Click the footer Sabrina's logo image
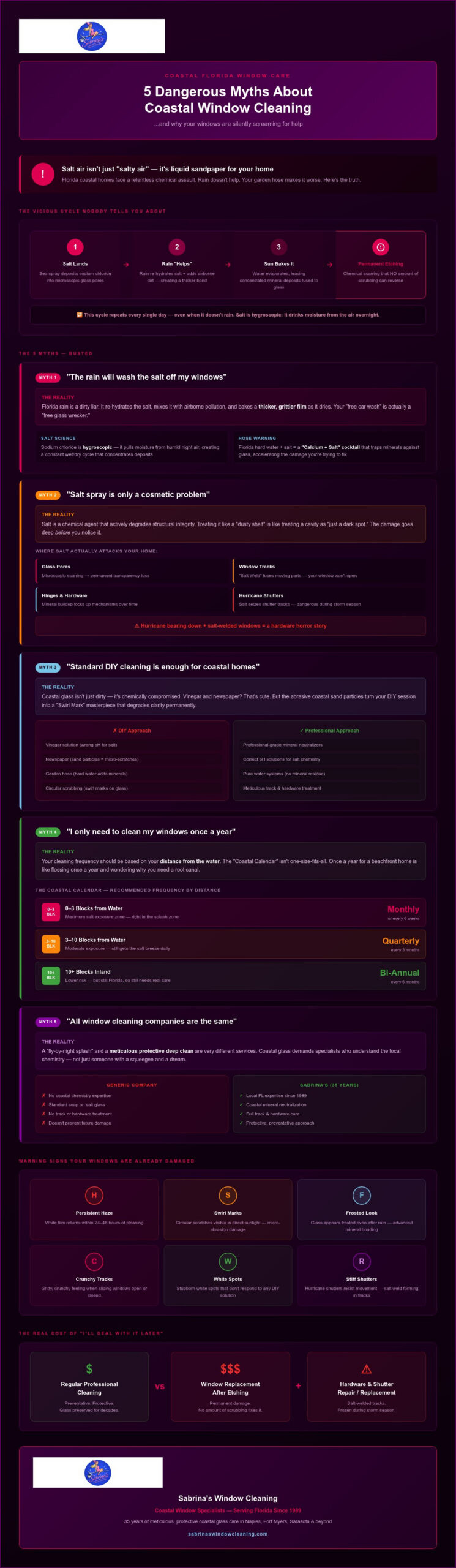 [x=98, y=1472]
